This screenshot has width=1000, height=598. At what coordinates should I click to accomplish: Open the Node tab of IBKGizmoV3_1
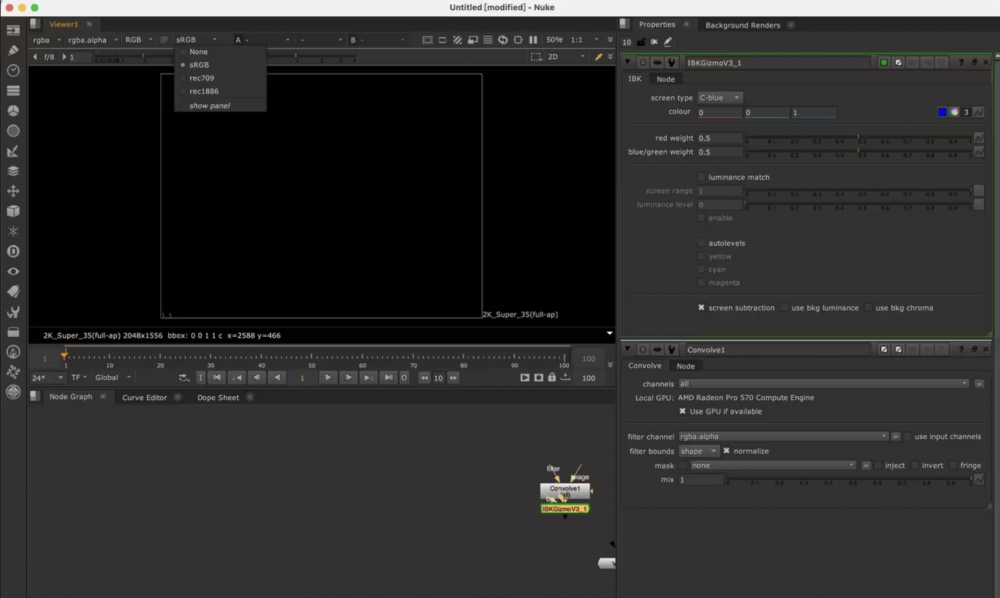[665, 79]
